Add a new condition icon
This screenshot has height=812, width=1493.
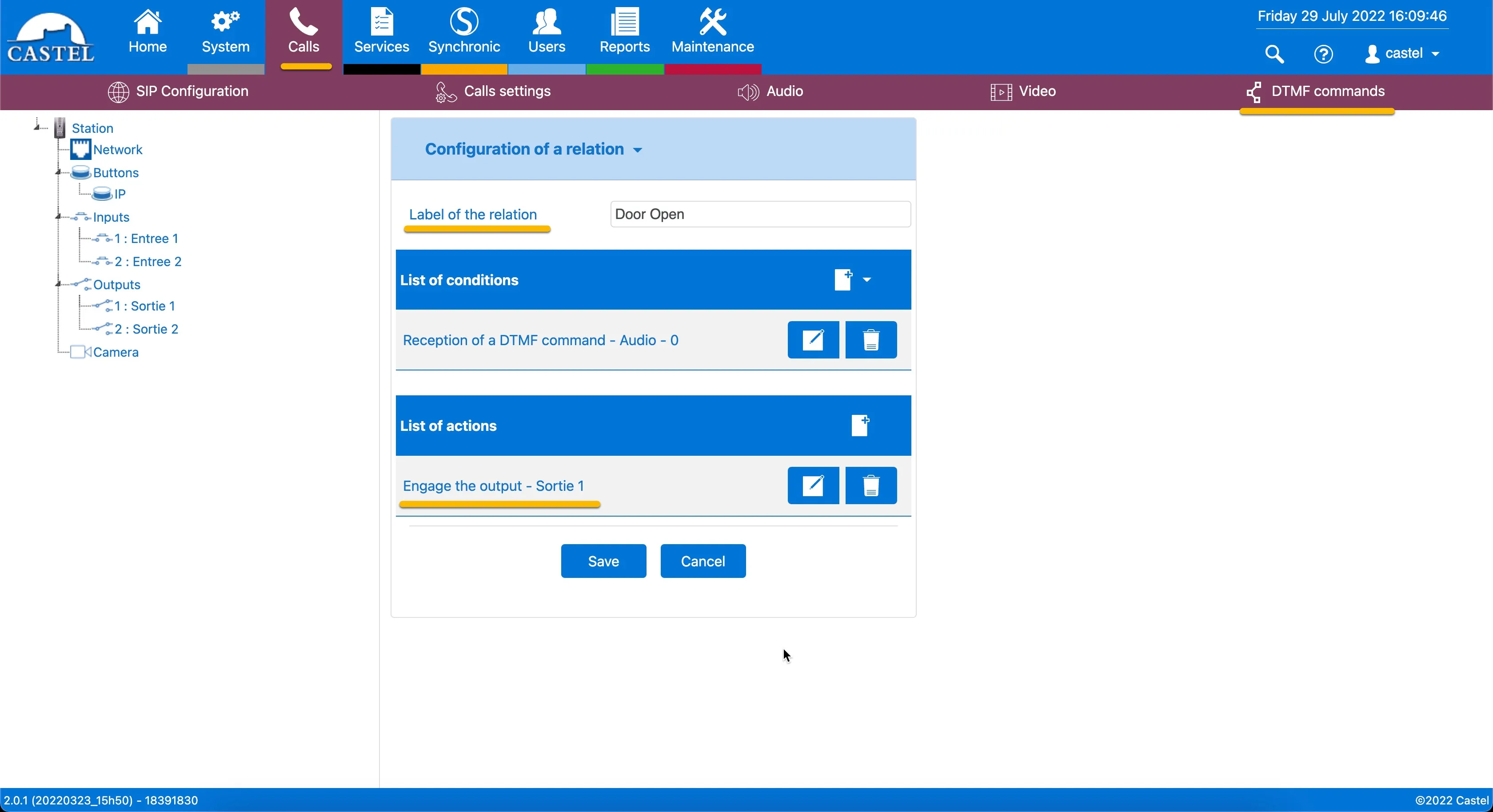[x=843, y=279]
